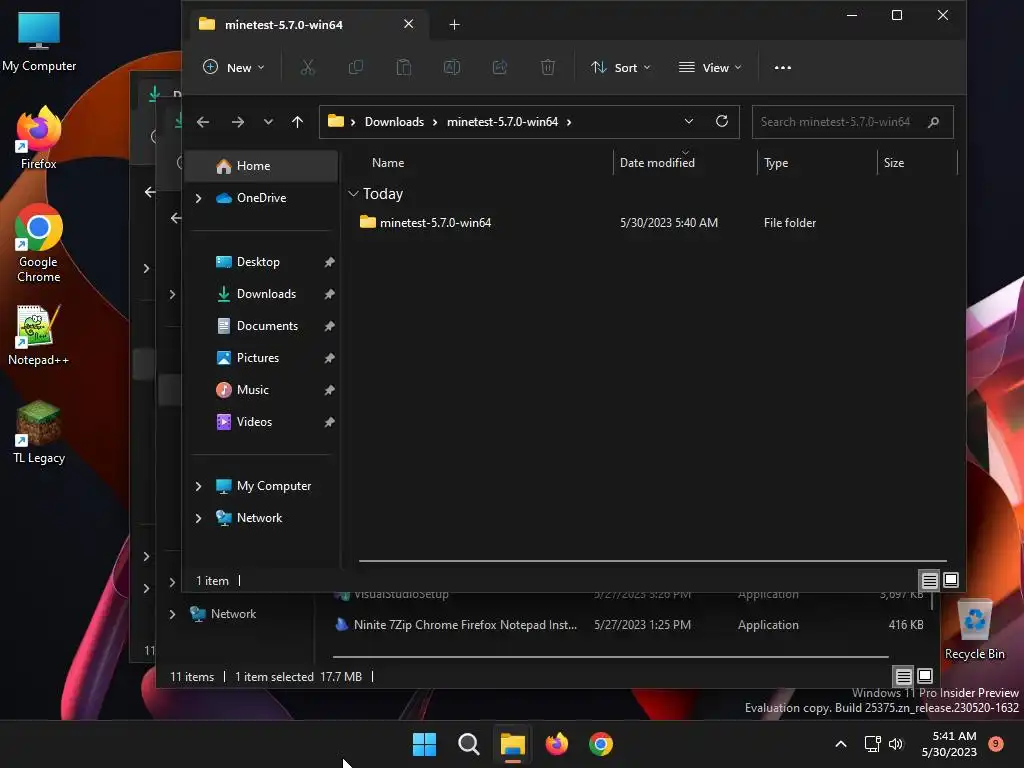The image size is (1024, 768).
Task: Switch to details view layout icon
Action: pos(929,580)
